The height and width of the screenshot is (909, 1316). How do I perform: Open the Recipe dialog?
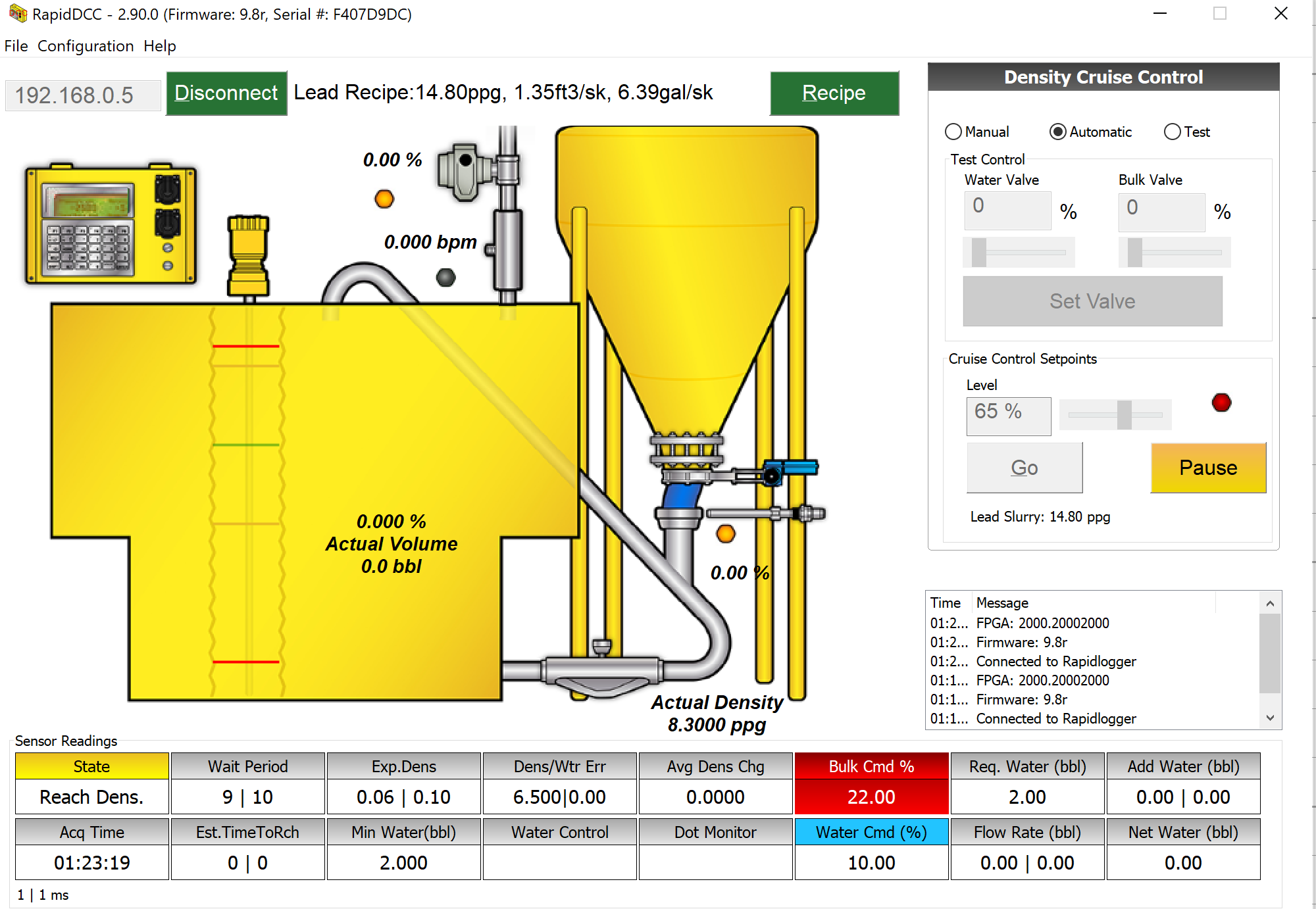point(834,93)
